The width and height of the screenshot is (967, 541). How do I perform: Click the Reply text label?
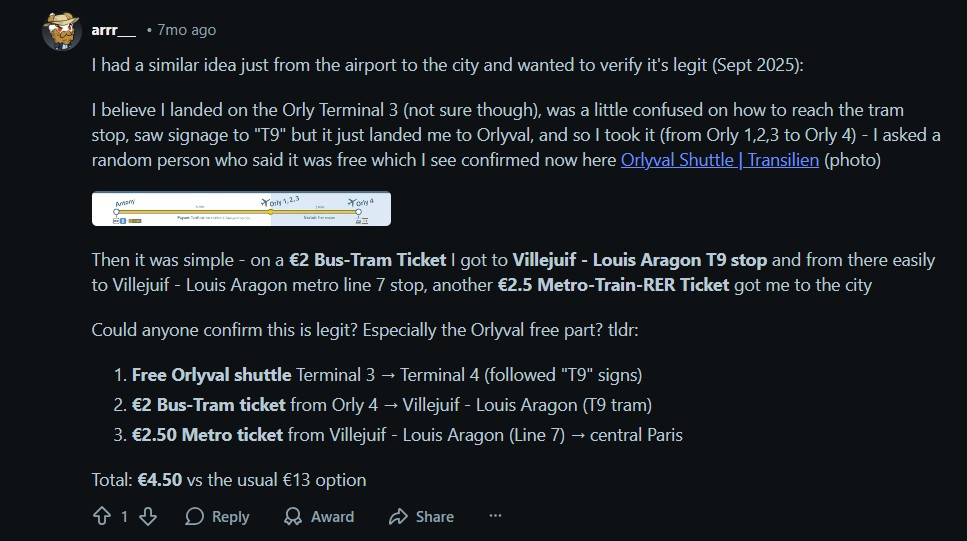coord(230,517)
